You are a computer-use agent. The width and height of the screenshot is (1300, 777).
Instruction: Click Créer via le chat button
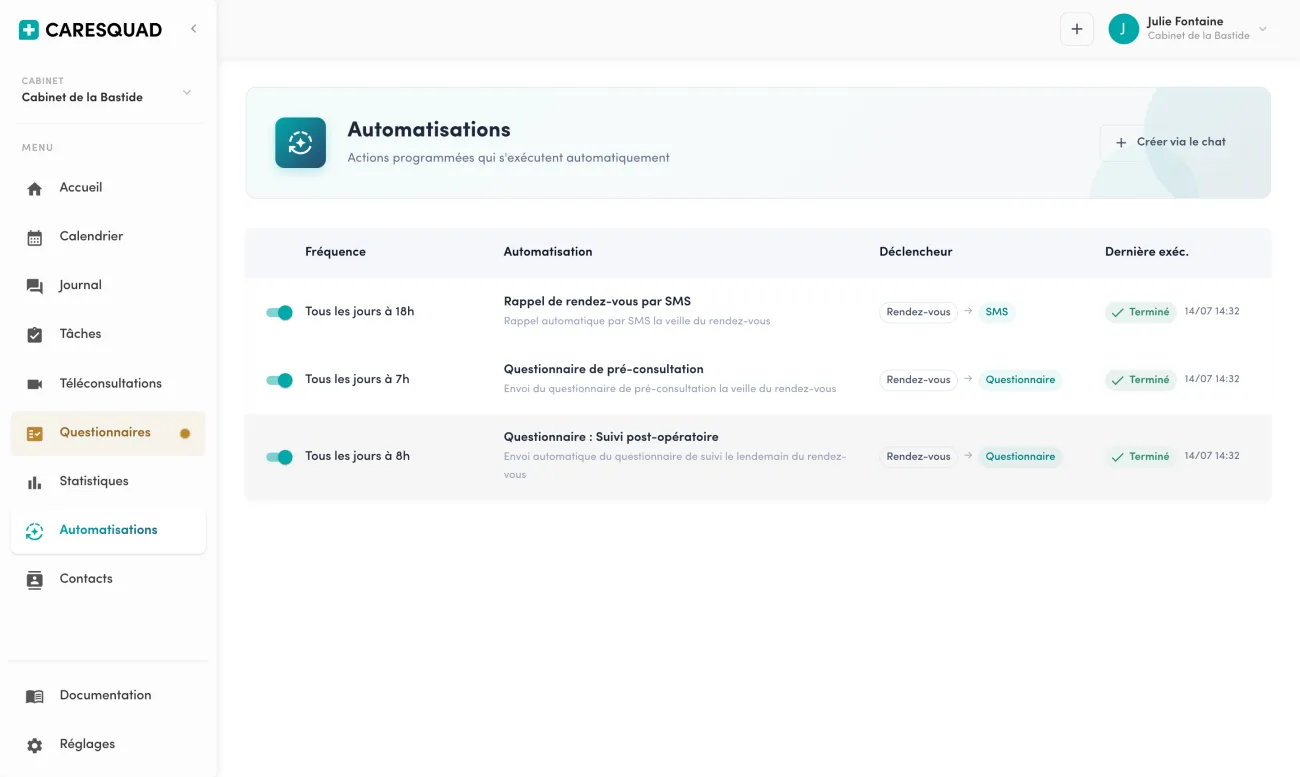click(x=1170, y=142)
